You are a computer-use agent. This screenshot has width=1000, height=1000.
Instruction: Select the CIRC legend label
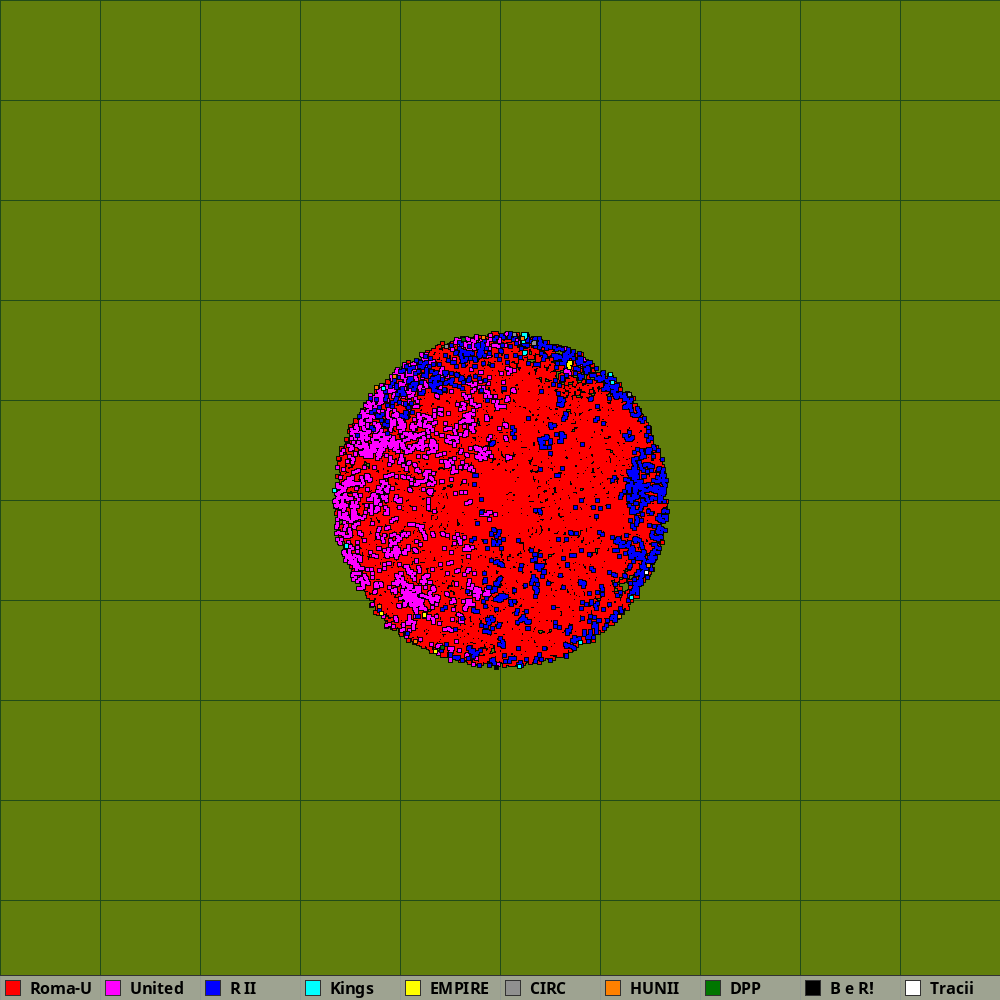(548, 988)
